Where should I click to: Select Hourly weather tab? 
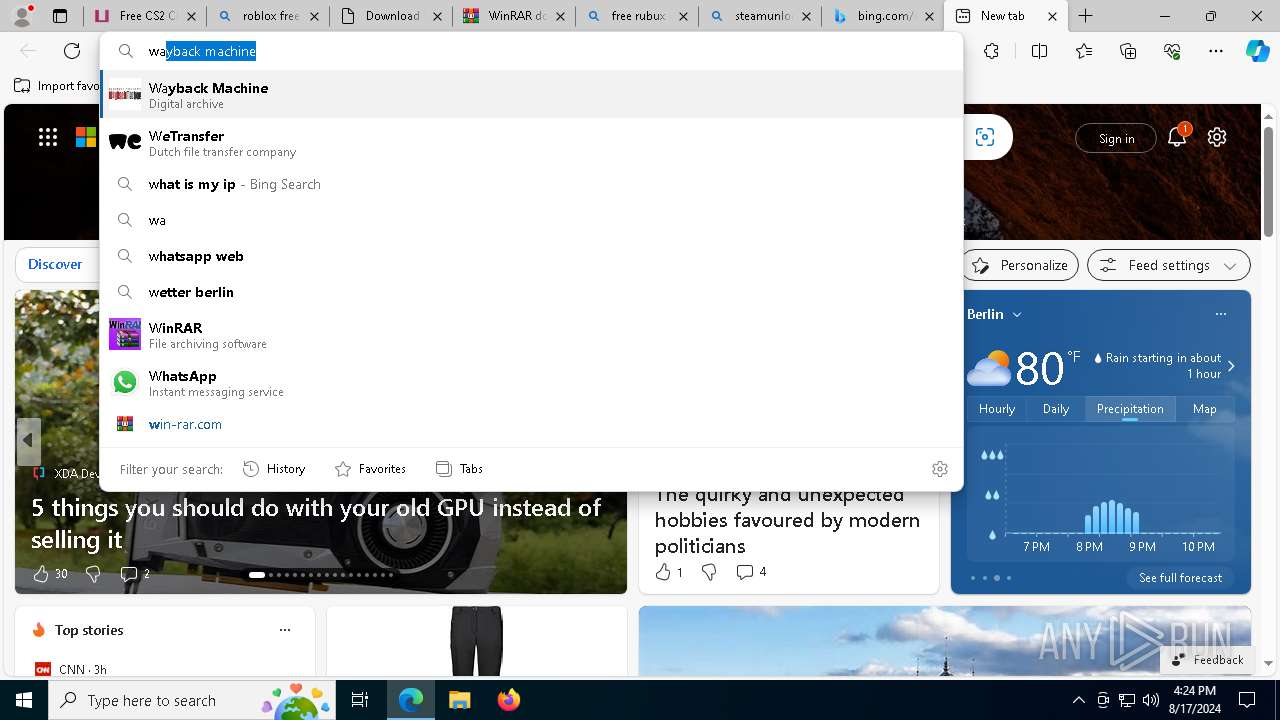coord(997,409)
